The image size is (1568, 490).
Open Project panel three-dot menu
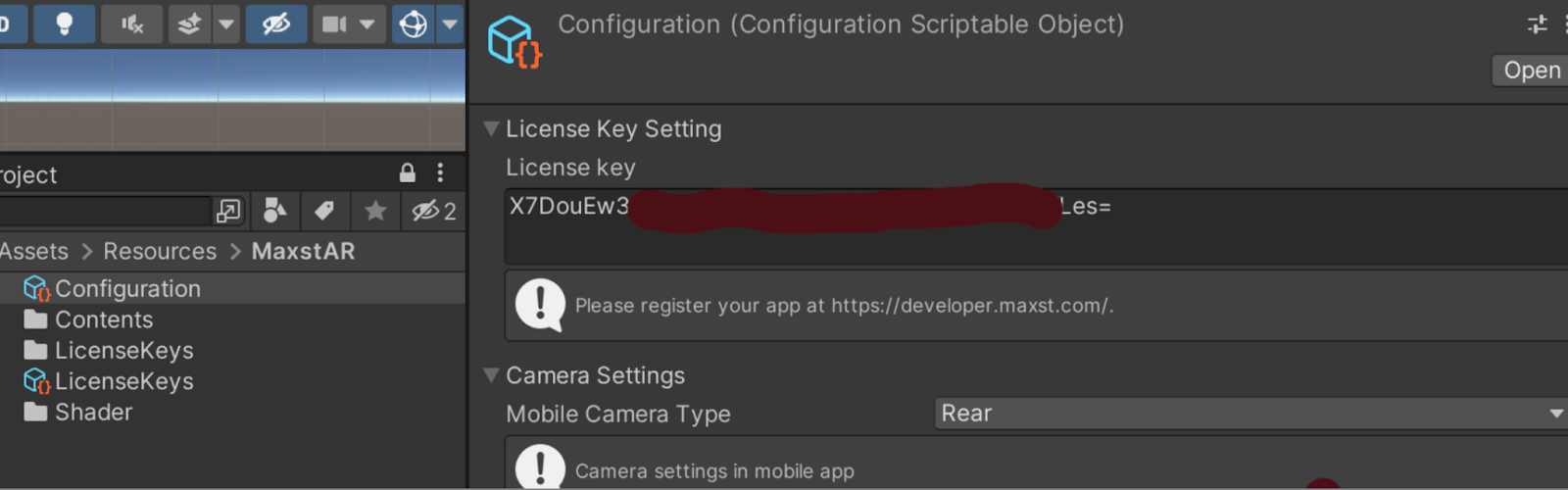click(440, 173)
